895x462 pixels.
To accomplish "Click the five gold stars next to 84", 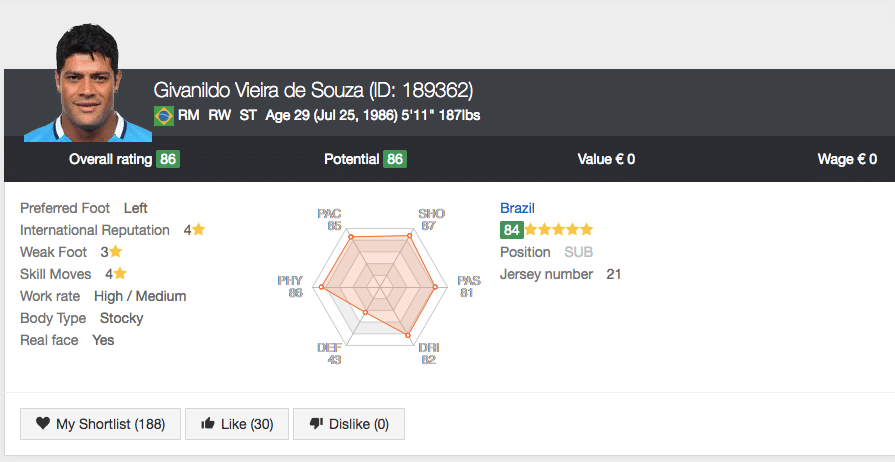I will coord(559,230).
